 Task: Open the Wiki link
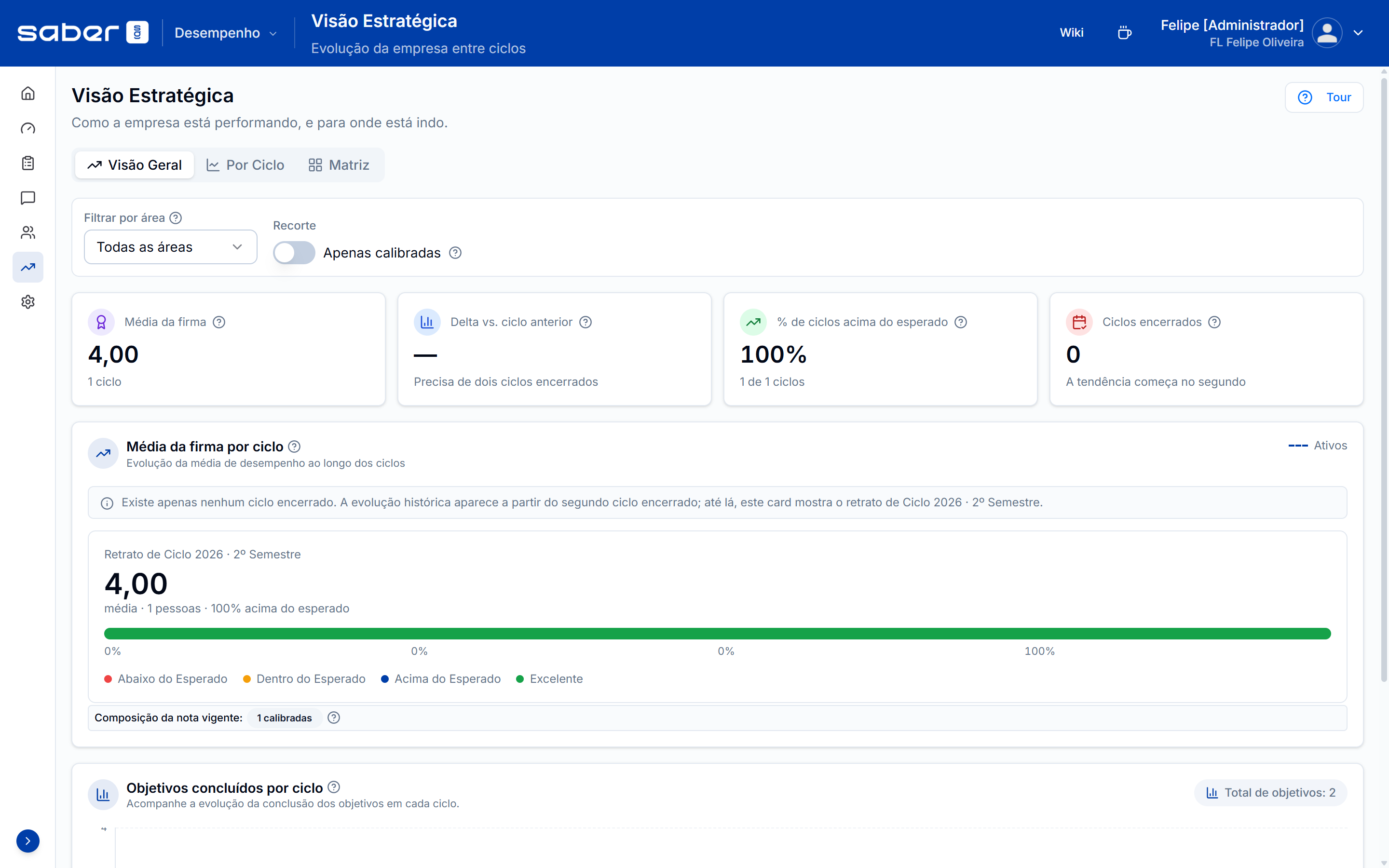tap(1072, 33)
